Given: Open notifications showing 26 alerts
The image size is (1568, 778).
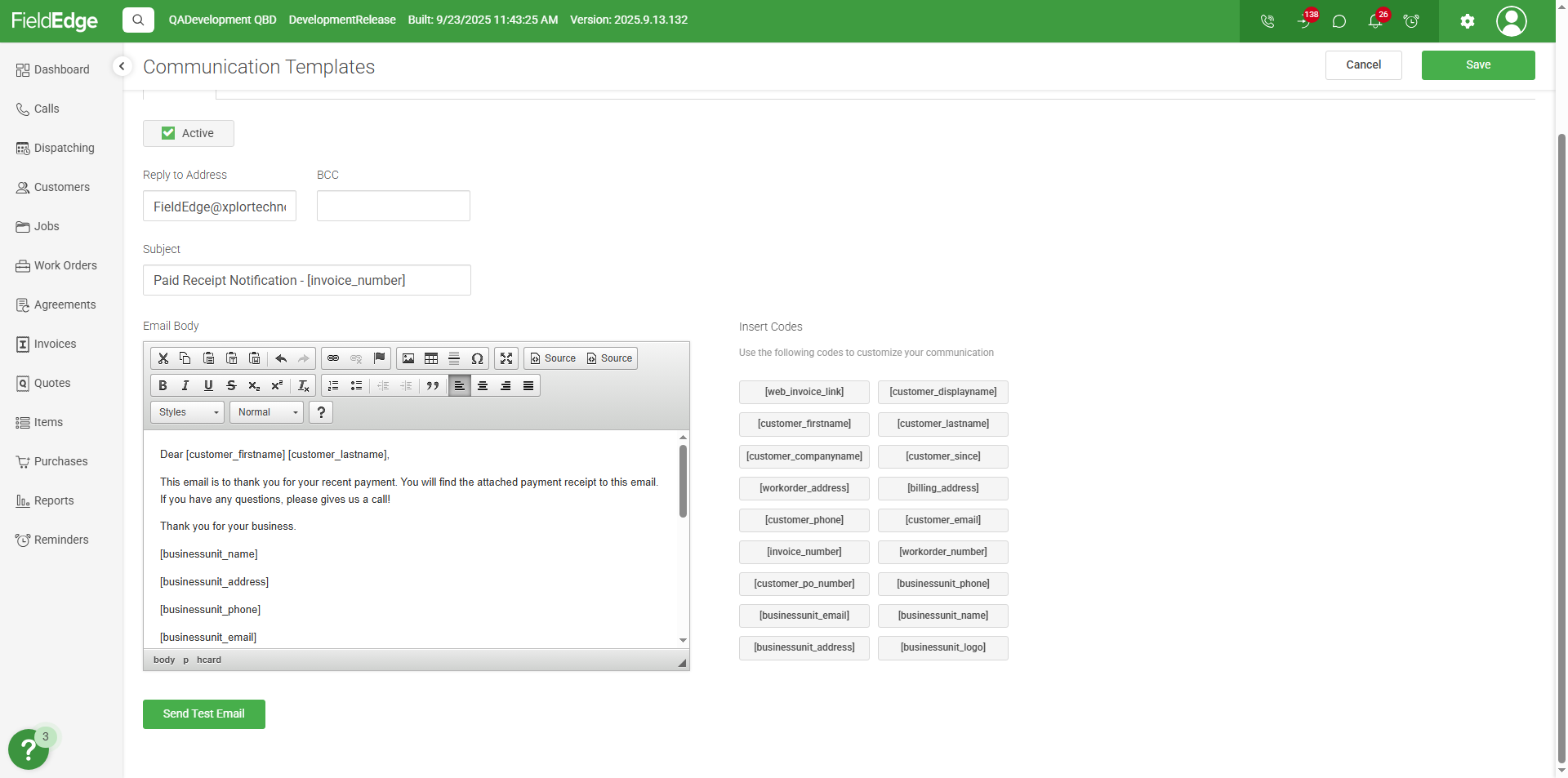Looking at the screenshot, I should click(1375, 21).
